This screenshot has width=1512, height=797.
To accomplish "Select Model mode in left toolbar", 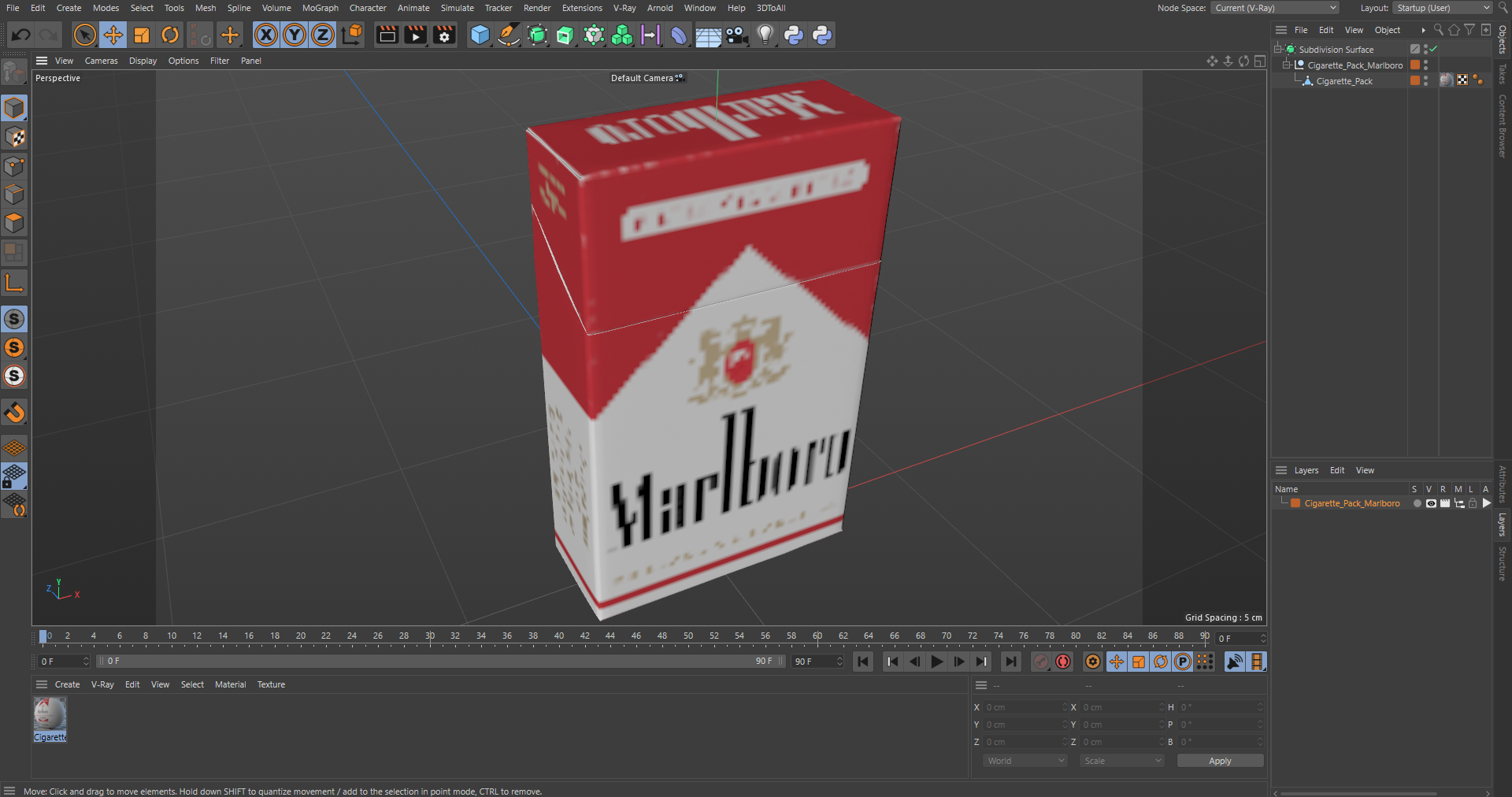I will [14, 108].
